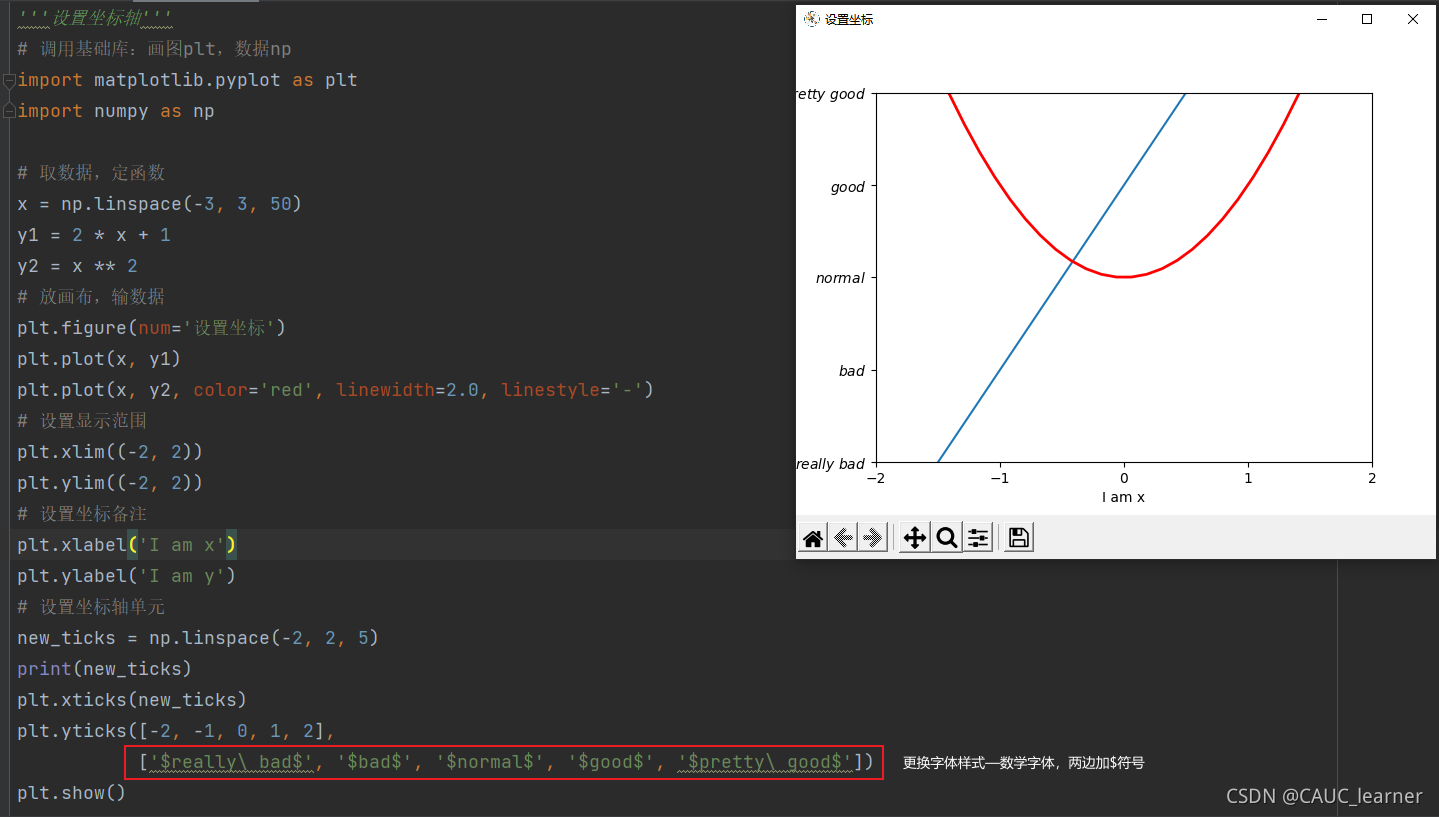Collapse fold marker at import matplotlib line
The width and height of the screenshot is (1439, 817).
tap(8, 80)
